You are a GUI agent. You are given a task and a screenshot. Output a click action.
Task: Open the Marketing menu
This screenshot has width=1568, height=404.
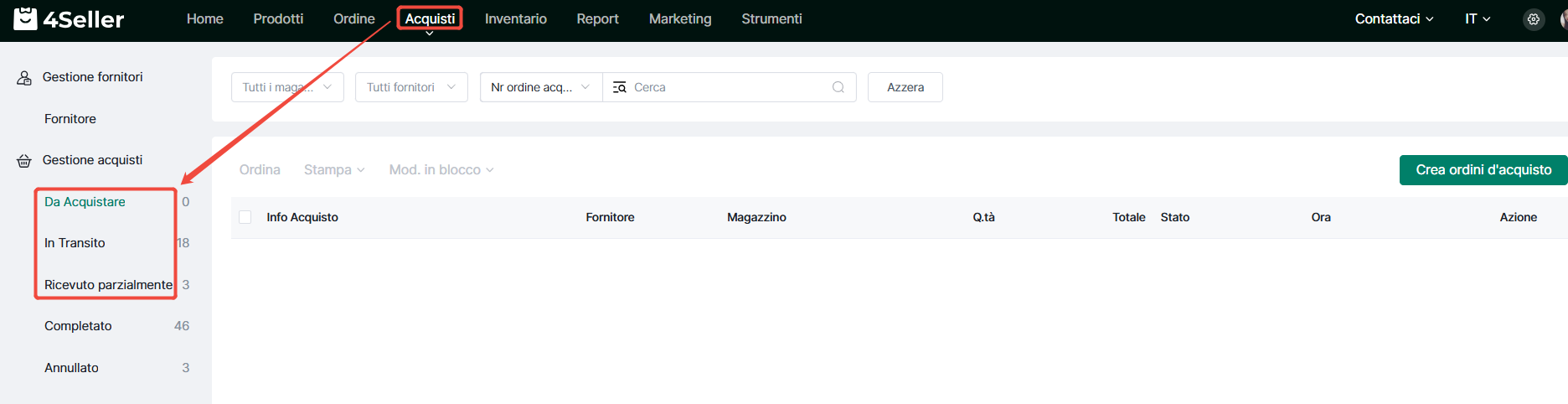click(x=679, y=18)
